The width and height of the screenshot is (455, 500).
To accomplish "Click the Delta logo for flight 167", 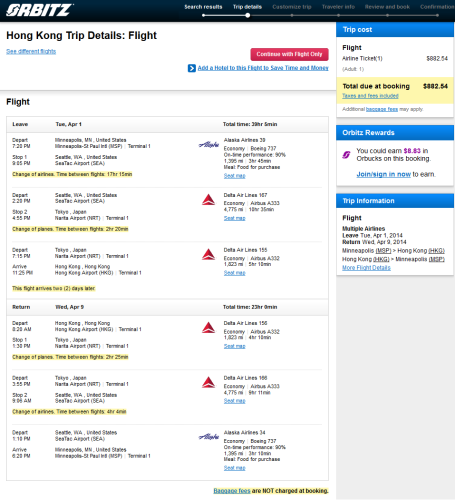I will 209,199.
